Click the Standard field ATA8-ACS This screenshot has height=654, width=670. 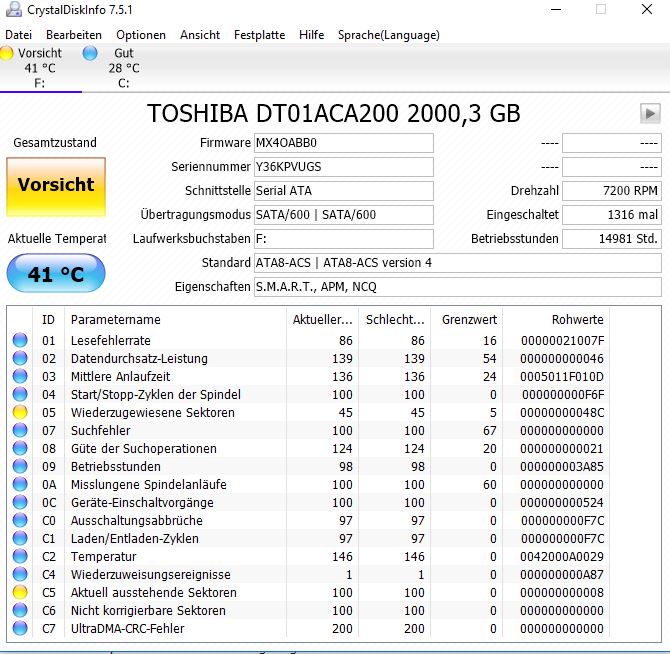pos(458,263)
